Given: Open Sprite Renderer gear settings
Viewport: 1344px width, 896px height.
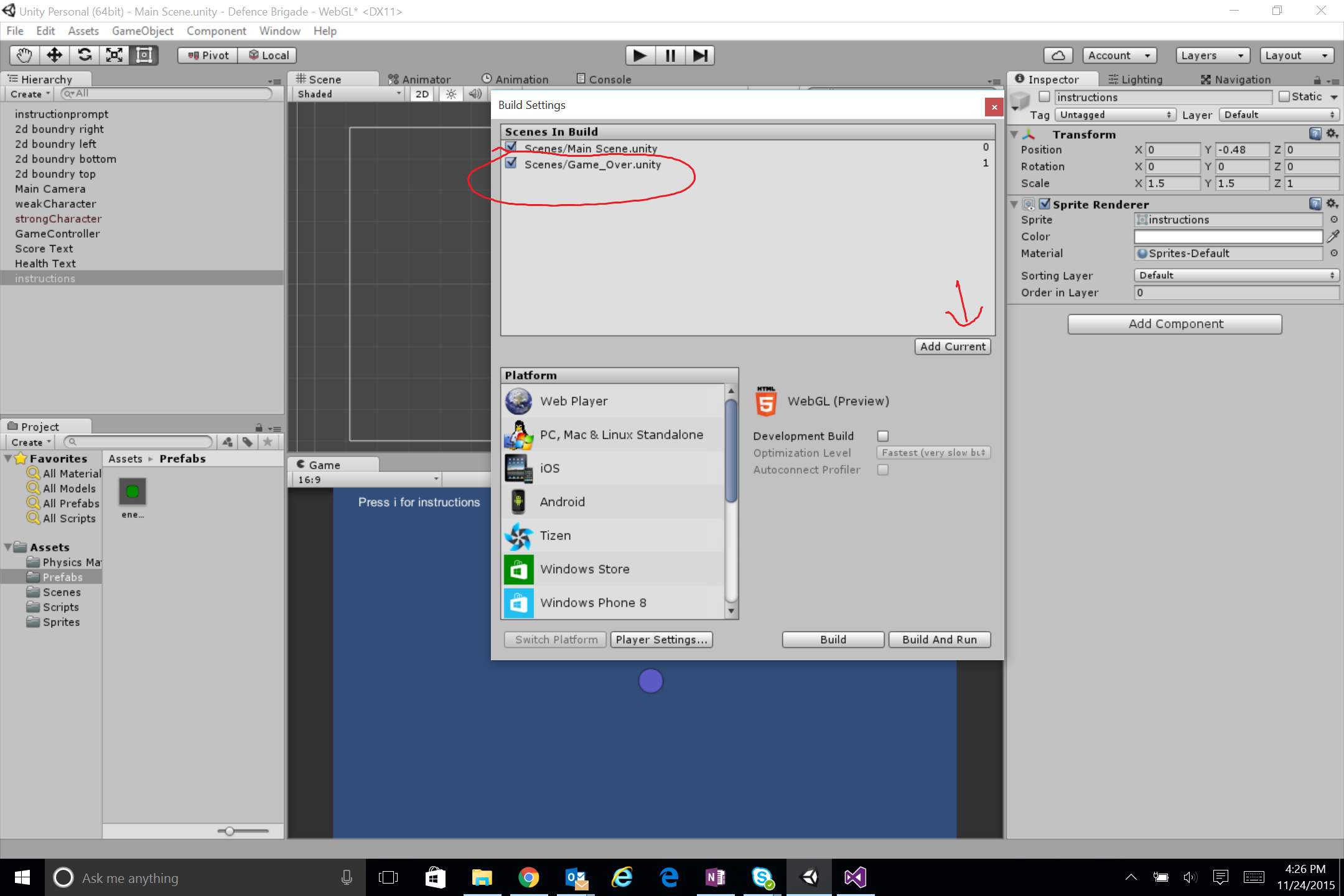Looking at the screenshot, I should pyautogui.click(x=1332, y=203).
